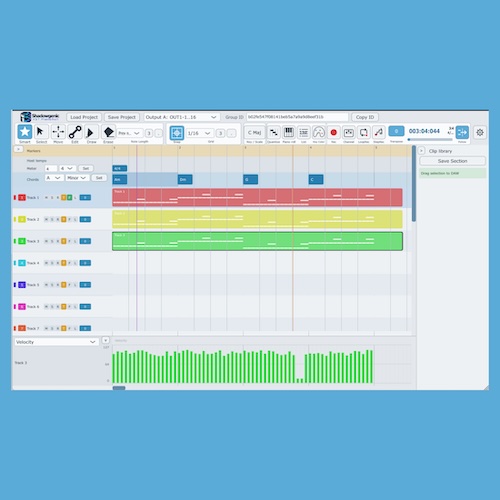Screen dimensions: 500x500
Task: Click the horizontal scrollbar under velocity lane
Action: 119,388
